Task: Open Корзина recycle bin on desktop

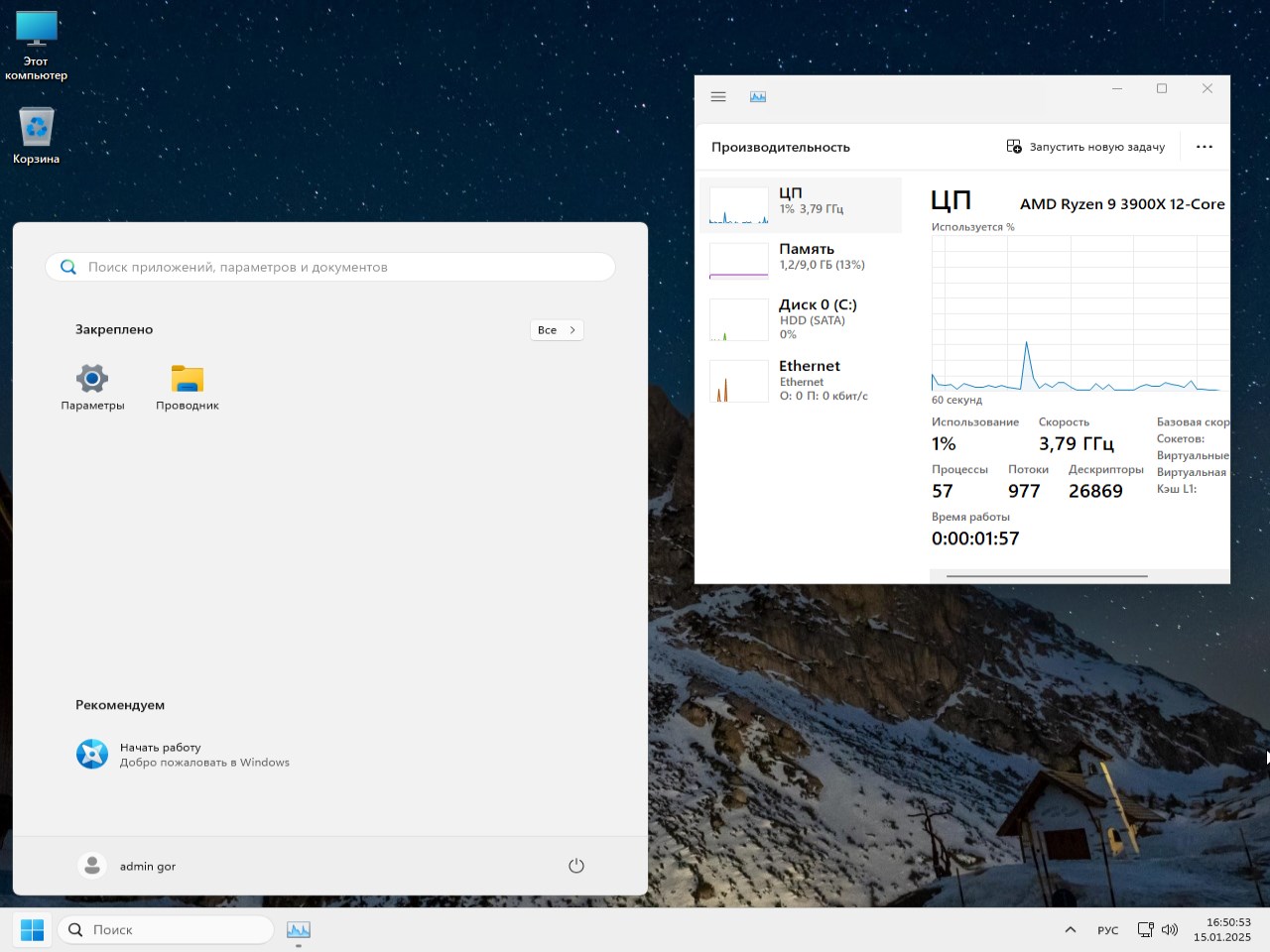Action: (37, 135)
